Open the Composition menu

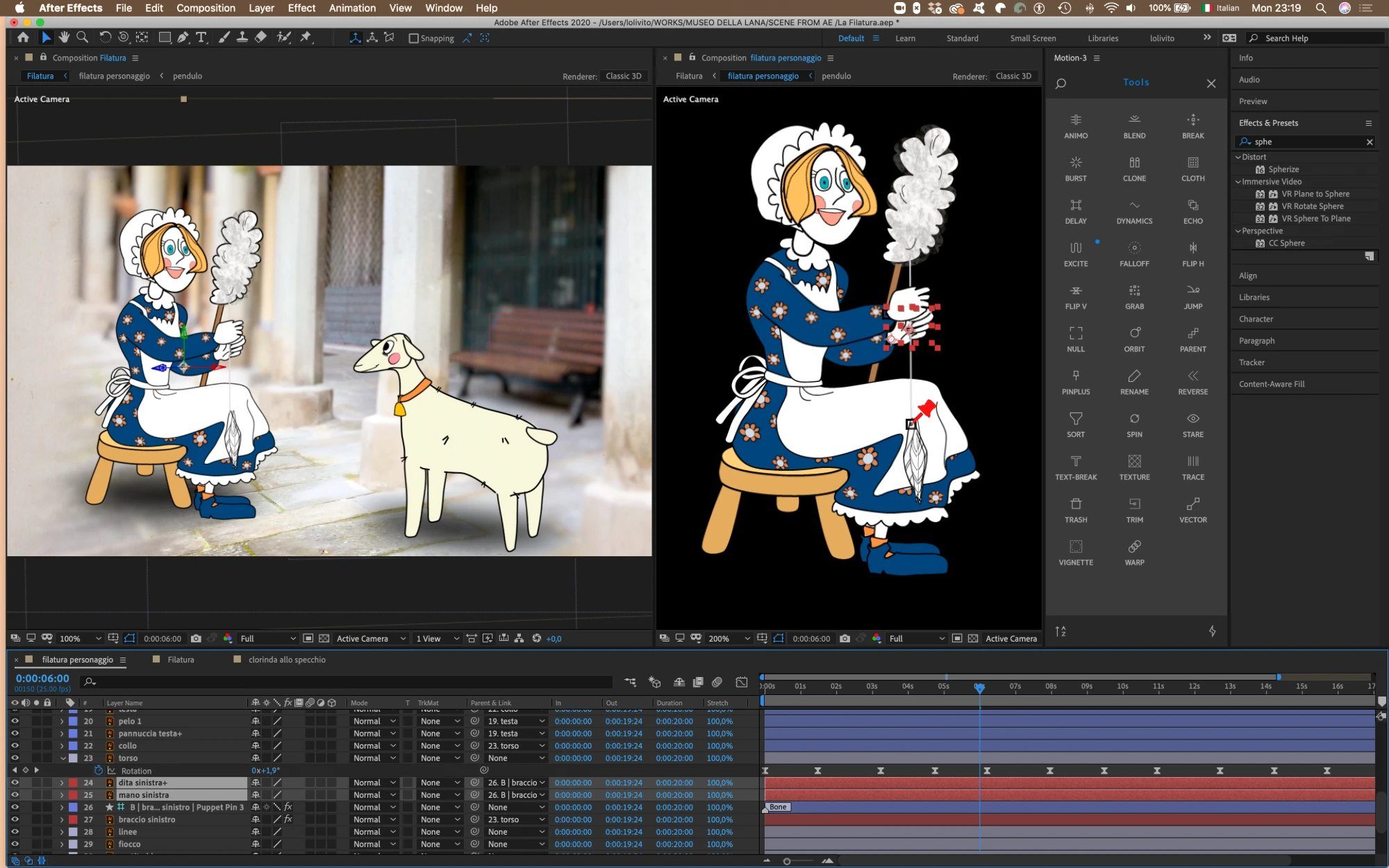pyautogui.click(x=206, y=8)
